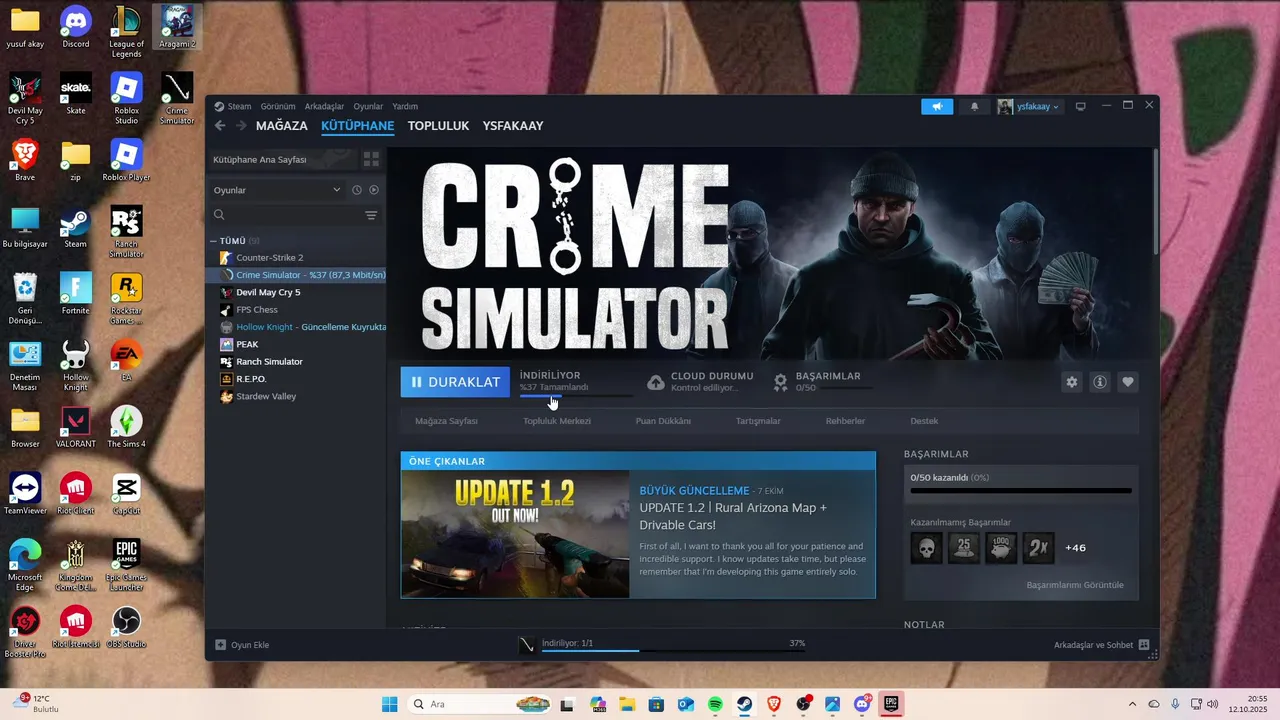Click Başarımlarımı Görüntüle link

1075,585
